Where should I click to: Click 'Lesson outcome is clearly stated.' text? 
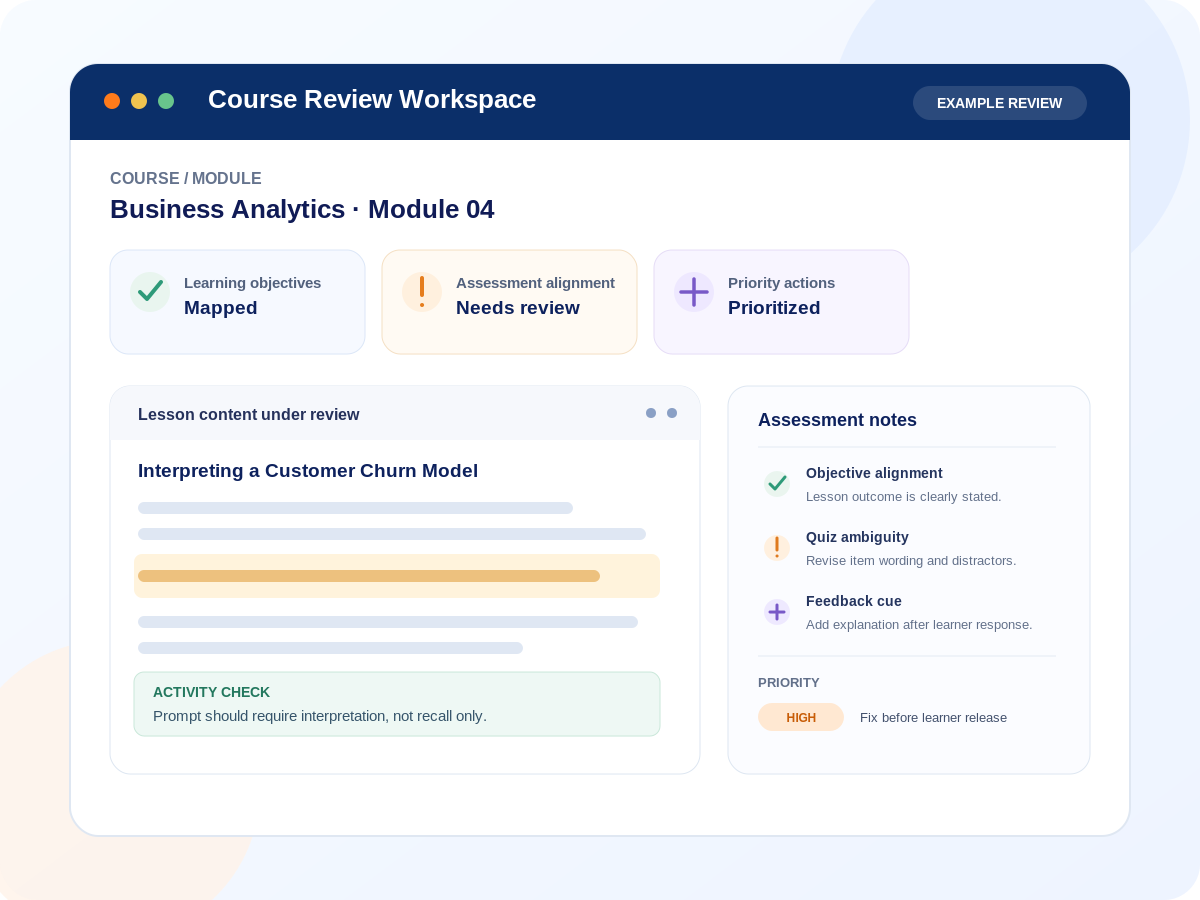coord(904,496)
